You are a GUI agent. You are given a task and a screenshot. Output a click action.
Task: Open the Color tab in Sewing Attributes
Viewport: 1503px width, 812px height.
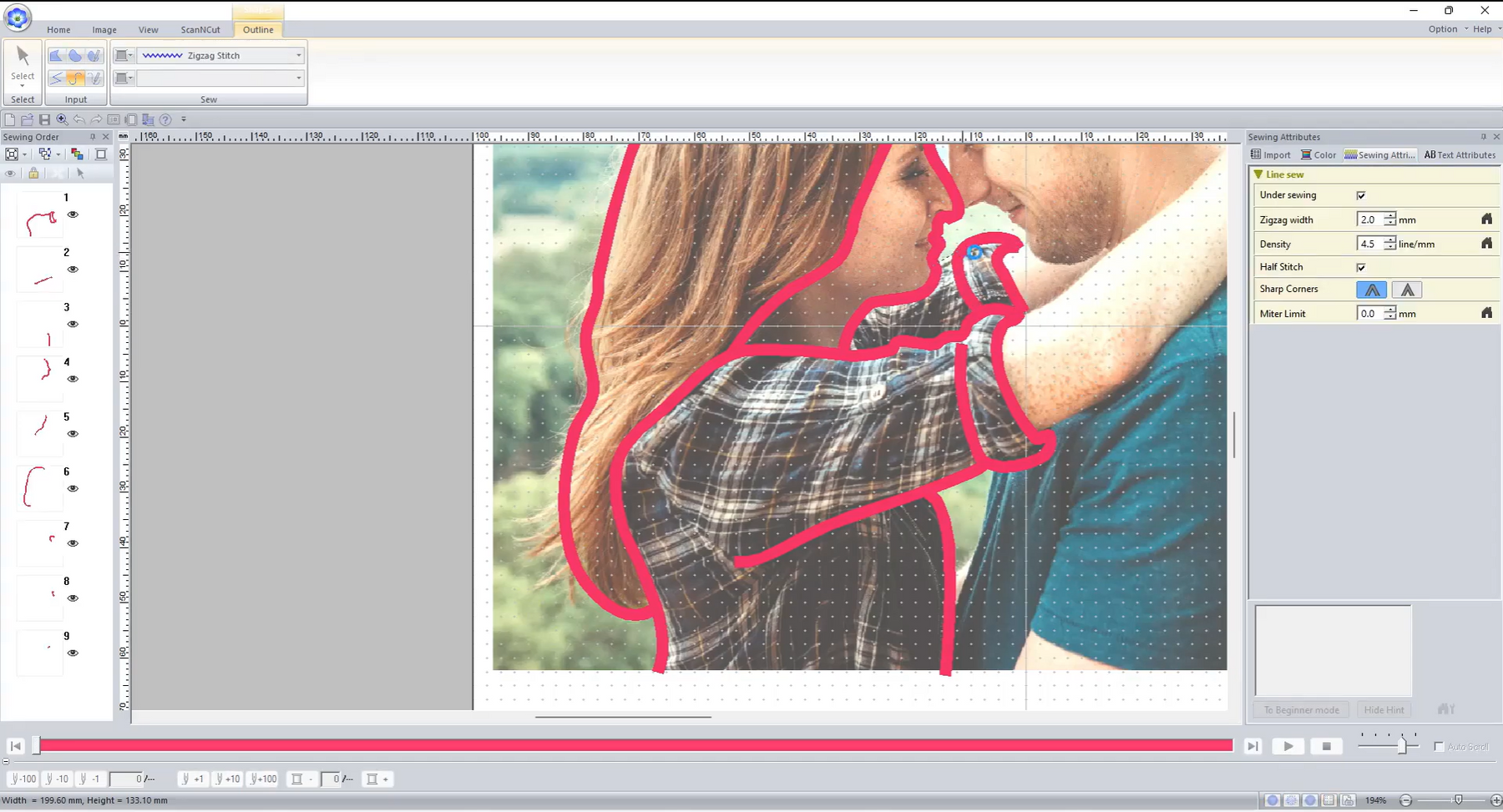1318,154
